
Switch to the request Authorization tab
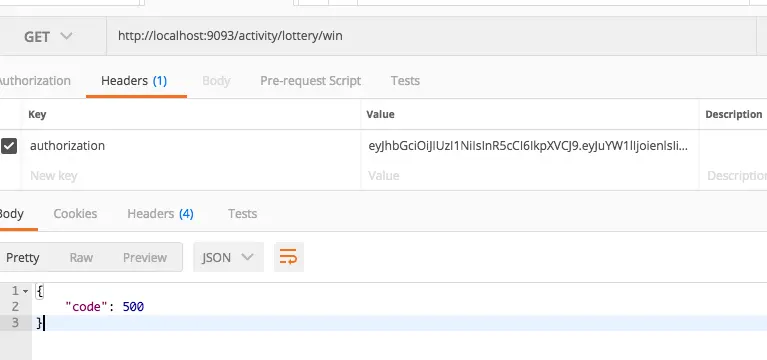34,81
